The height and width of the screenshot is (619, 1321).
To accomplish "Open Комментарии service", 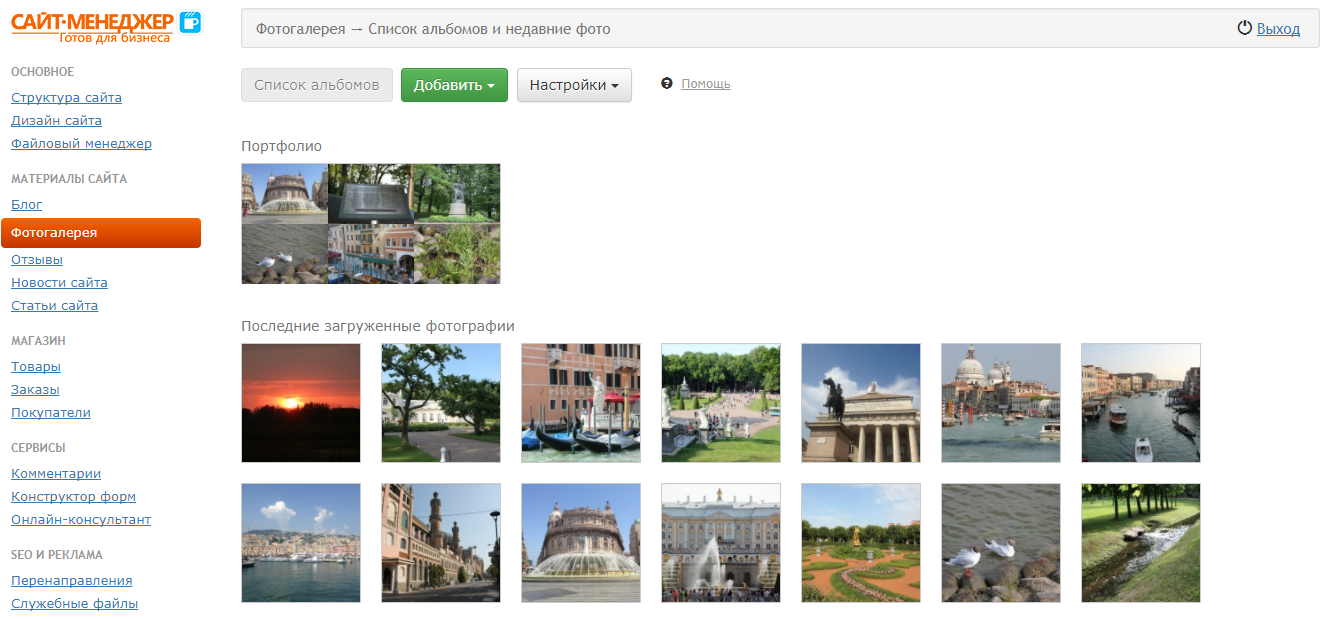I will point(56,474).
